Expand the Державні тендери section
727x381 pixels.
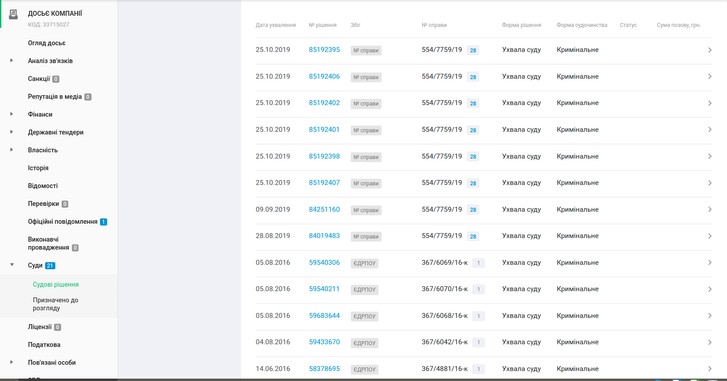click(x=12, y=132)
